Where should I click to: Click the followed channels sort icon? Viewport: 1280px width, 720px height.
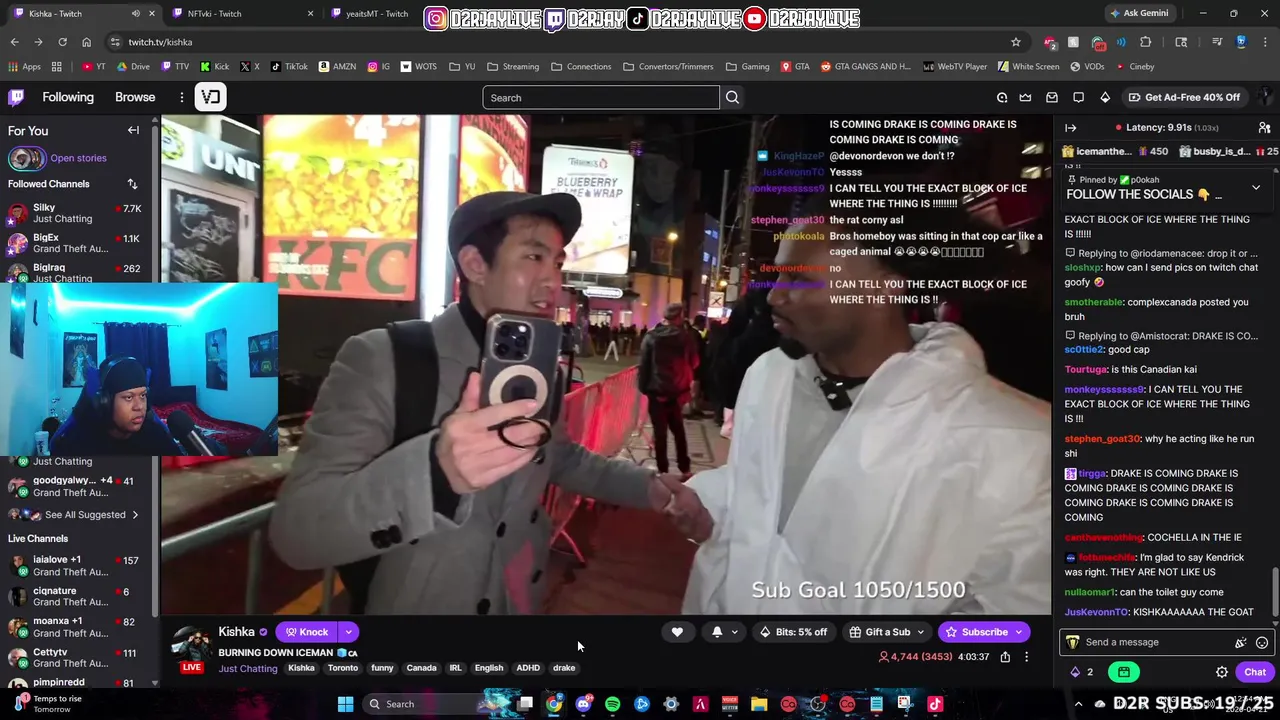coord(132,184)
